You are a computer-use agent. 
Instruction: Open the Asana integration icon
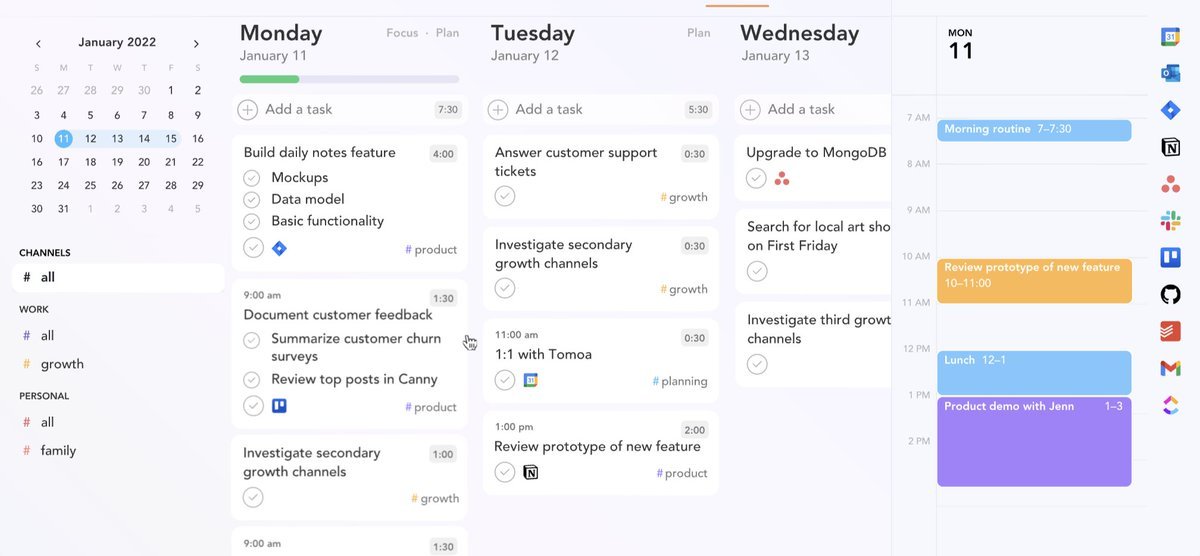1170,184
